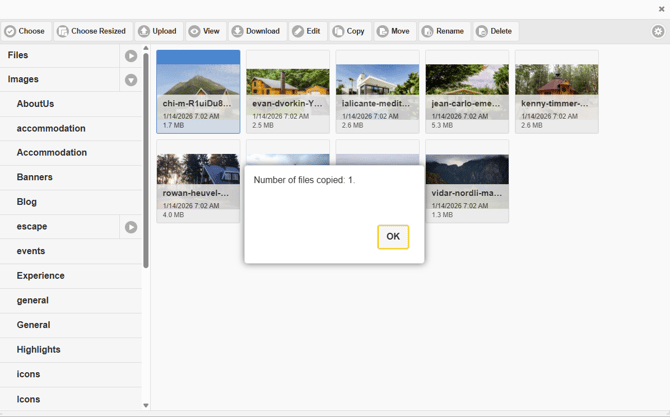Click the Rename toolbar button

pyautogui.click(x=444, y=31)
